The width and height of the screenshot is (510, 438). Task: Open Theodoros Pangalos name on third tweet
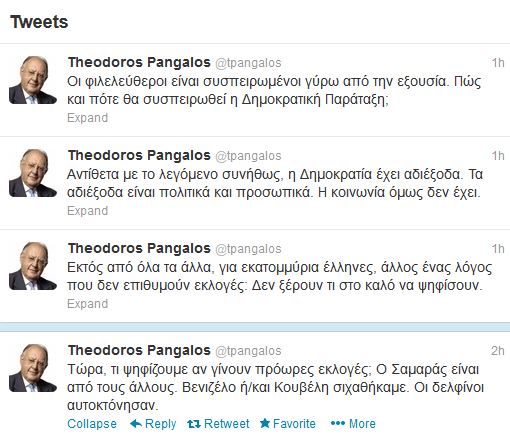(139, 248)
